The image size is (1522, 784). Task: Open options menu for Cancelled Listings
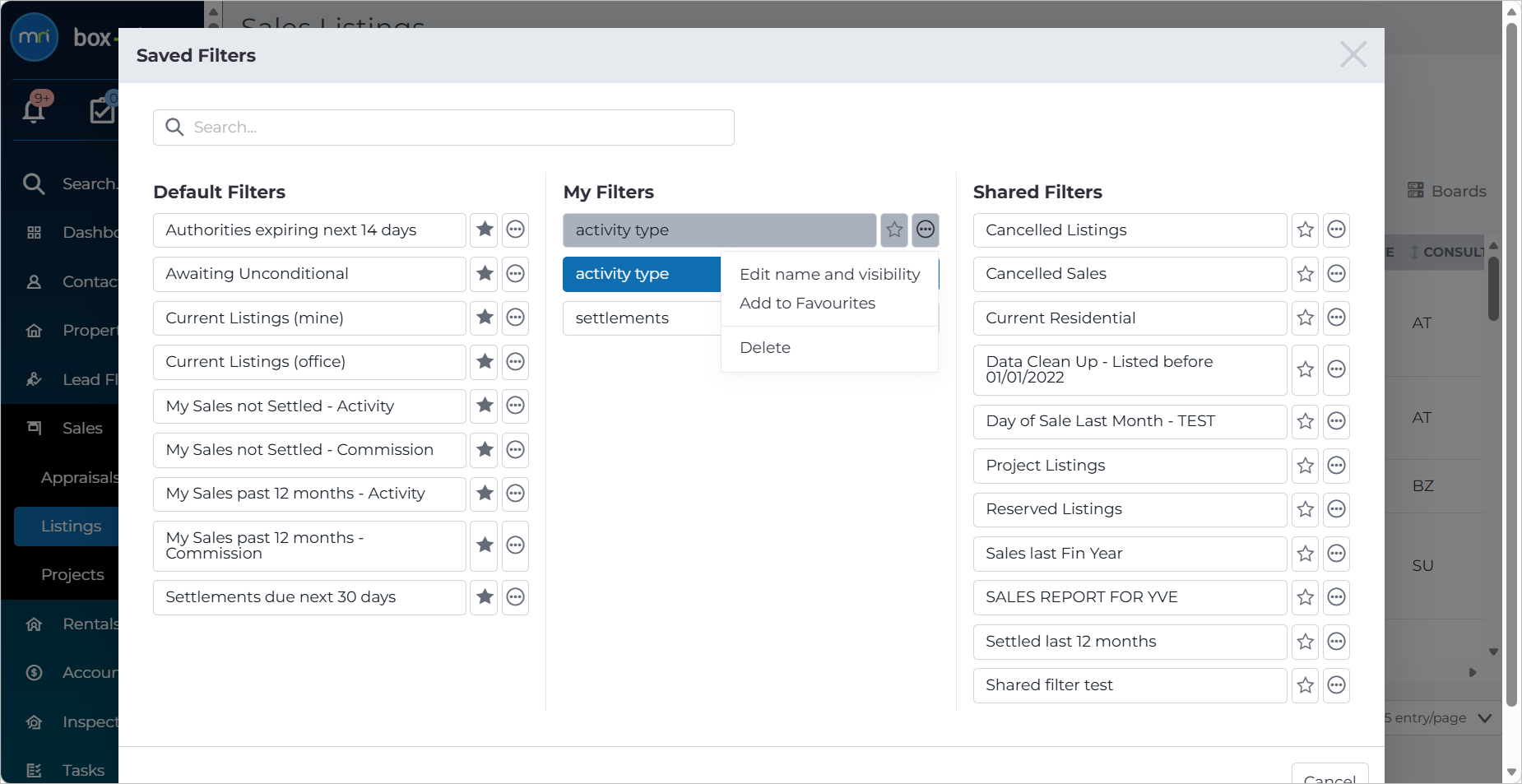[x=1336, y=230]
